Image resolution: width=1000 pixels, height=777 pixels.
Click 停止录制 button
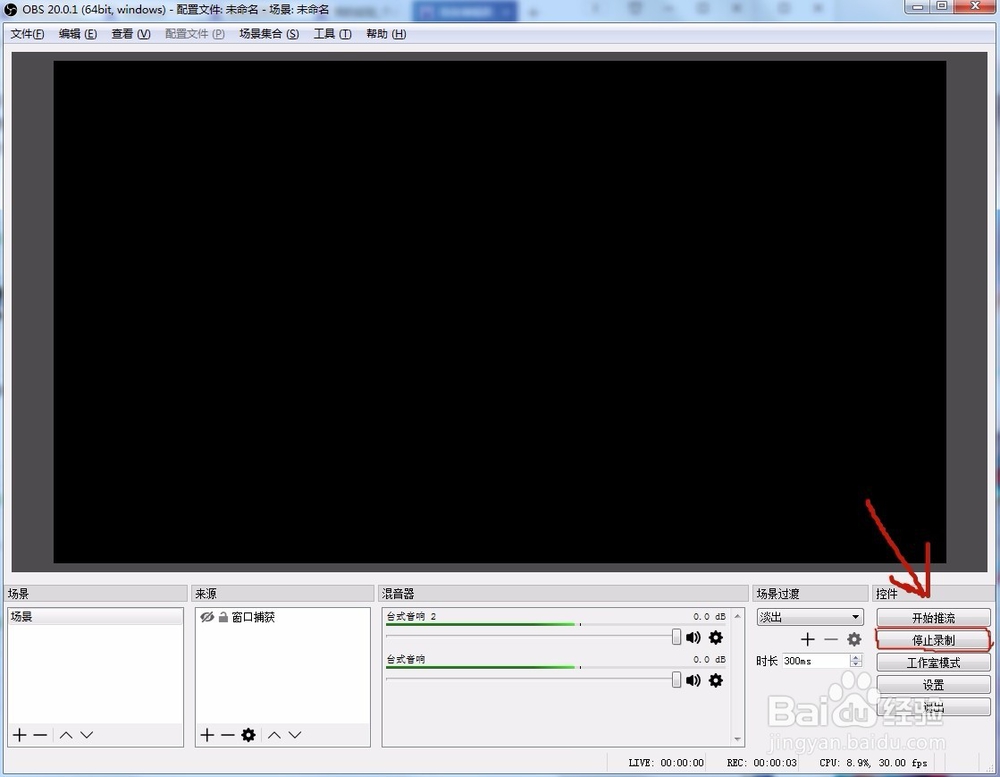tap(933, 640)
